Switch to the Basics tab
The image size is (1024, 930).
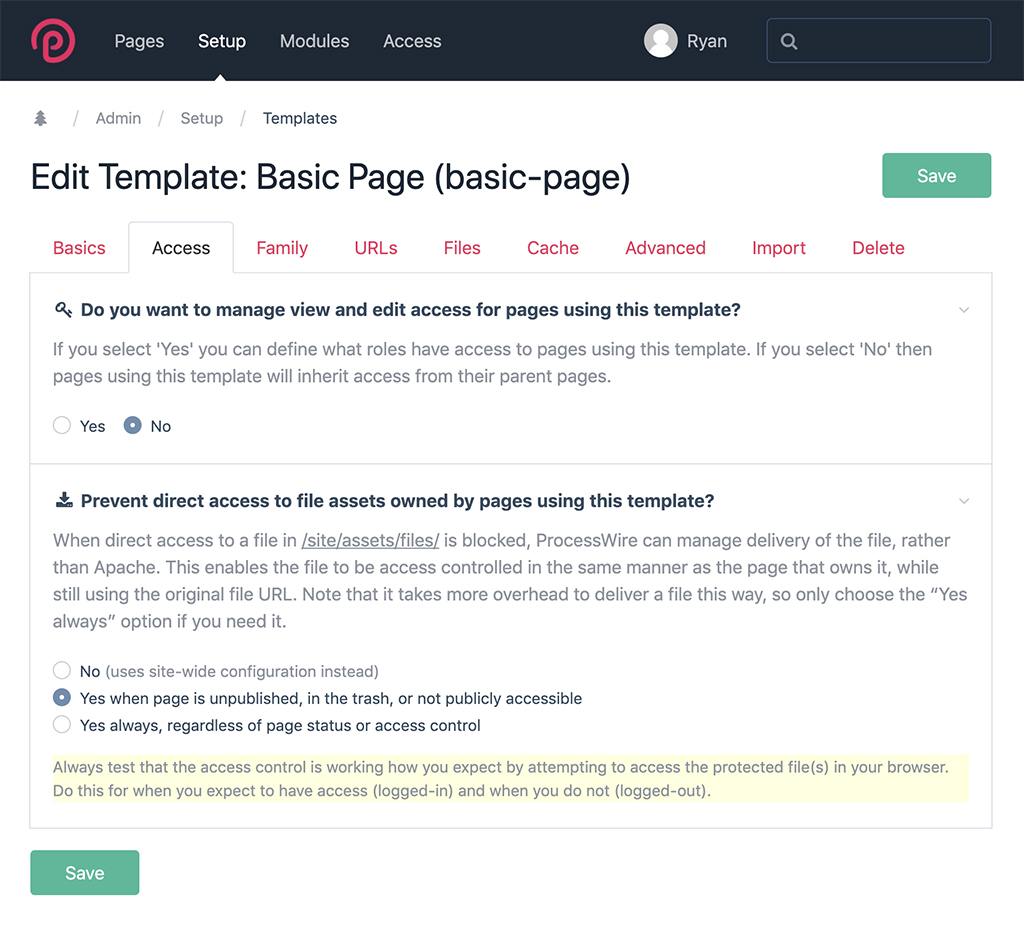pos(79,248)
